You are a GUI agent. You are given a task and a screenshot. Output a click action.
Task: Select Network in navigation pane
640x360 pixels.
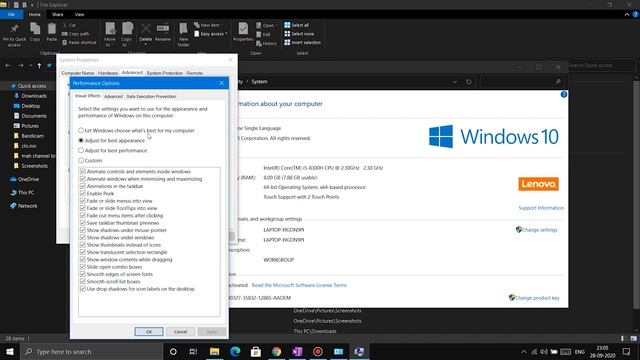[24, 206]
